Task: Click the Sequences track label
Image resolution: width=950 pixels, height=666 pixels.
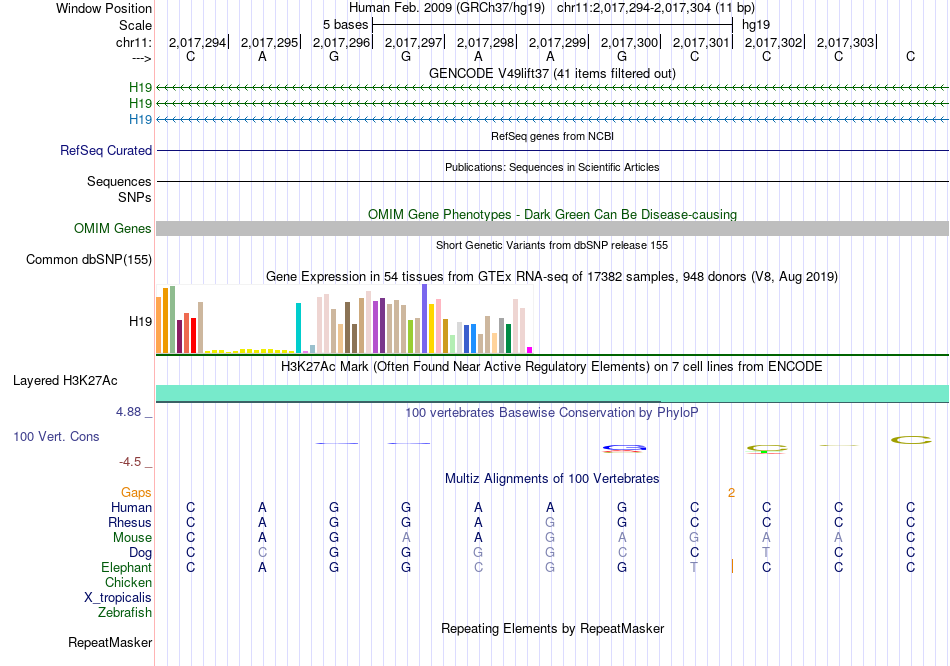Action: click(x=119, y=181)
